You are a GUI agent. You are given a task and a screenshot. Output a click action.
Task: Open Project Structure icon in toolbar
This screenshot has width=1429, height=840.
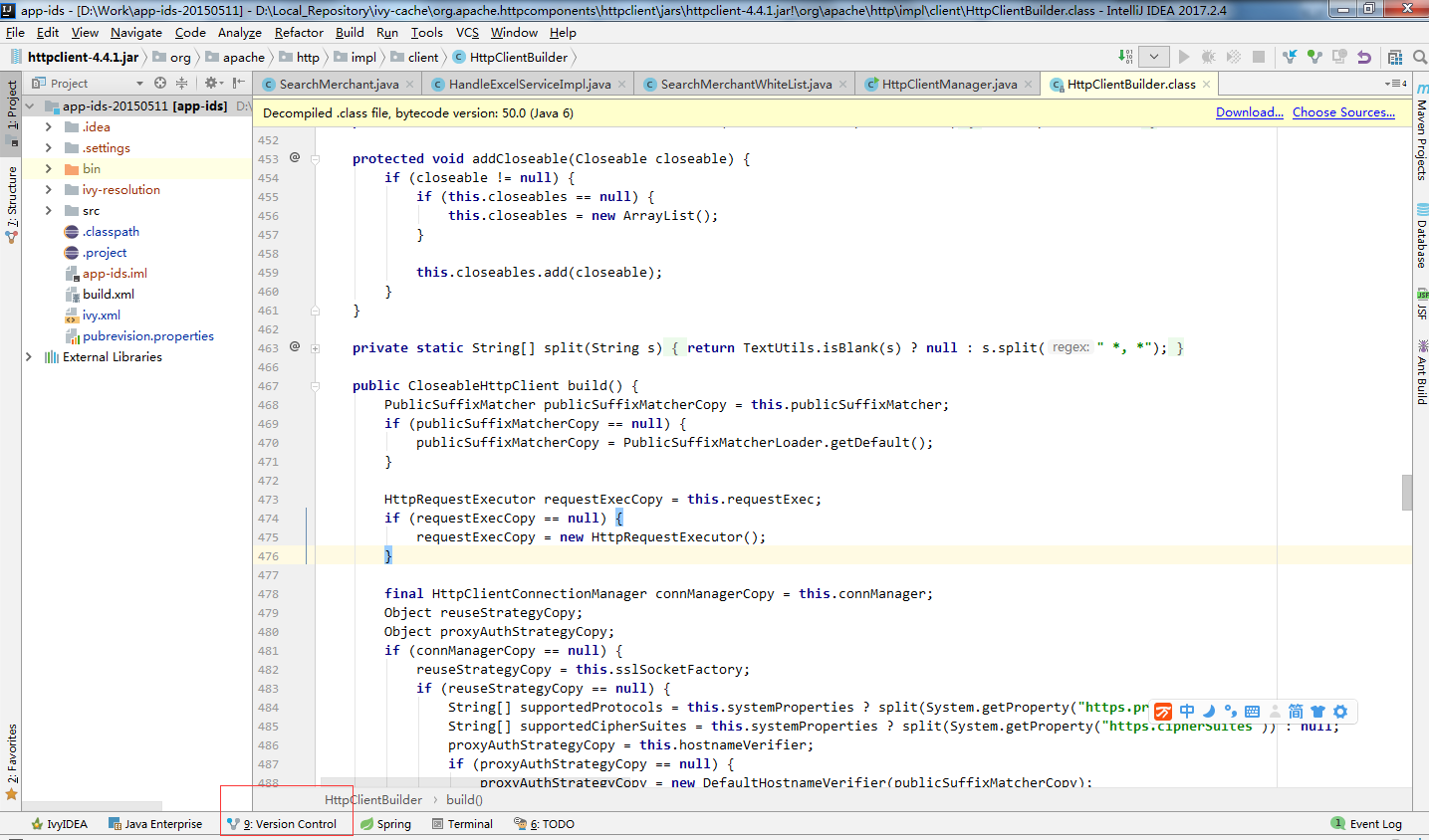pyautogui.click(x=1395, y=57)
